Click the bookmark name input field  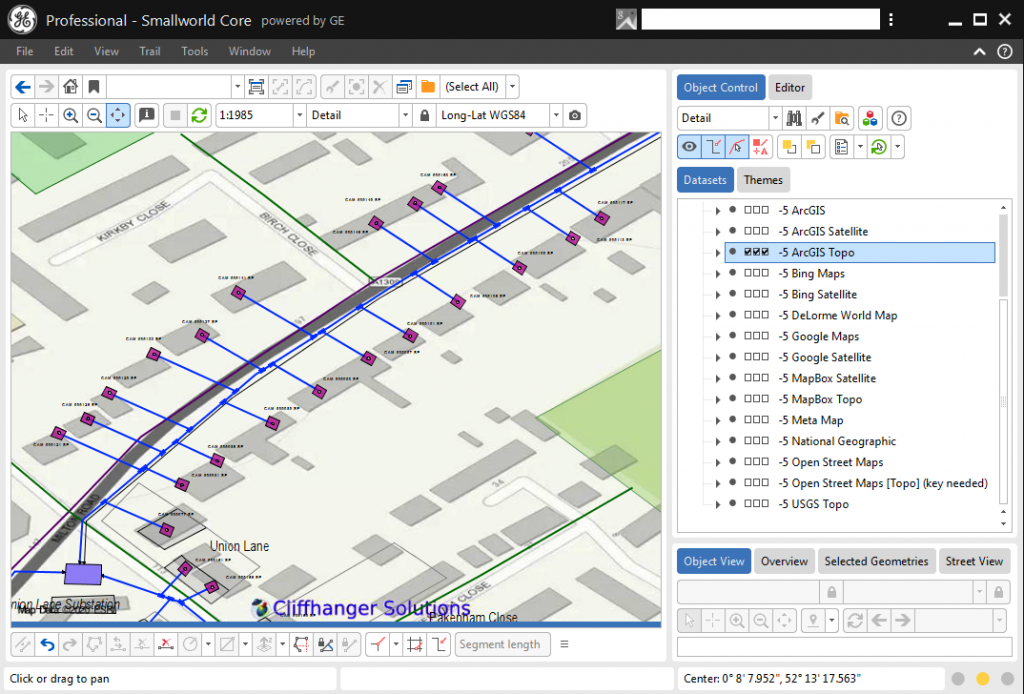click(x=168, y=87)
